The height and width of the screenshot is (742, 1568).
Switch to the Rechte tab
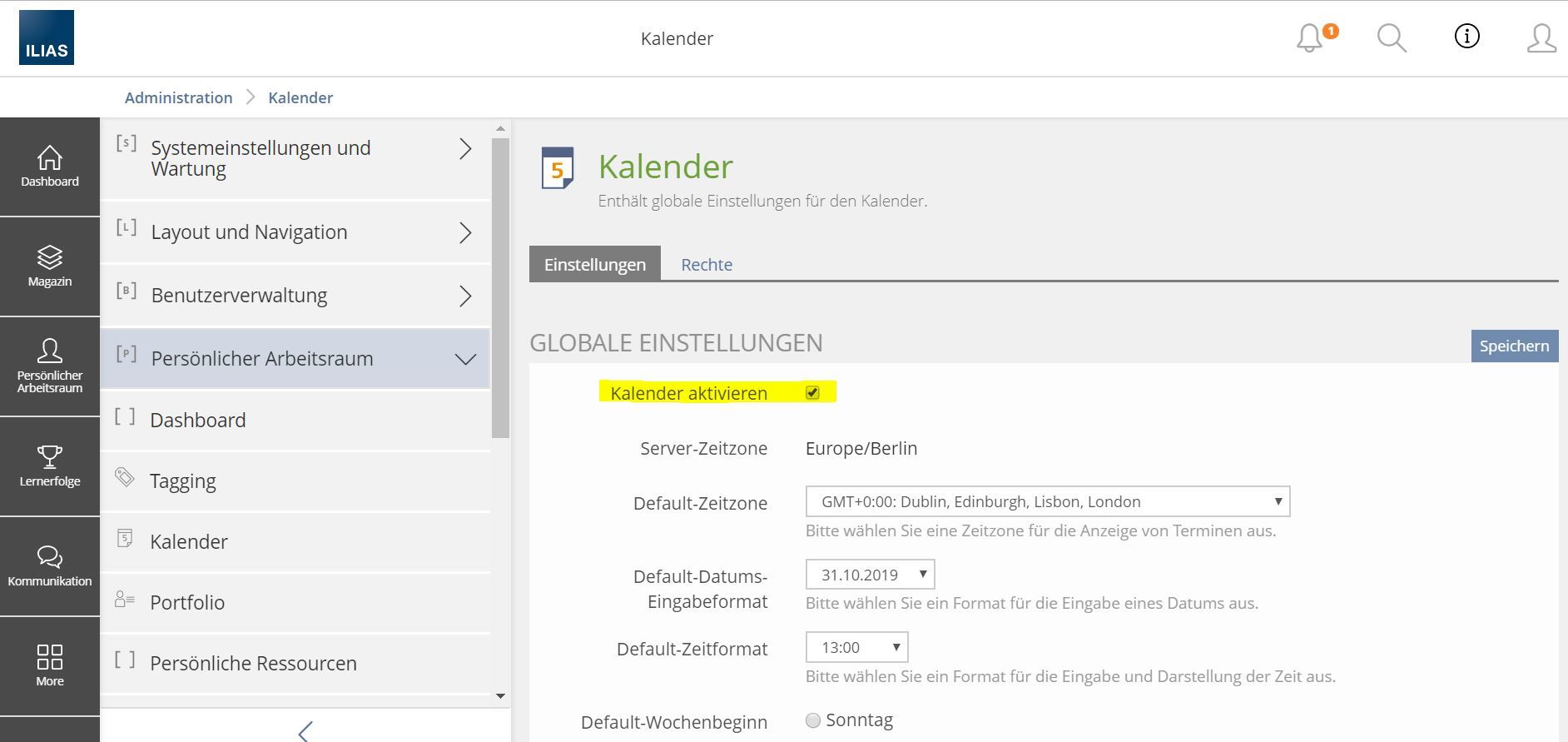pos(707,265)
